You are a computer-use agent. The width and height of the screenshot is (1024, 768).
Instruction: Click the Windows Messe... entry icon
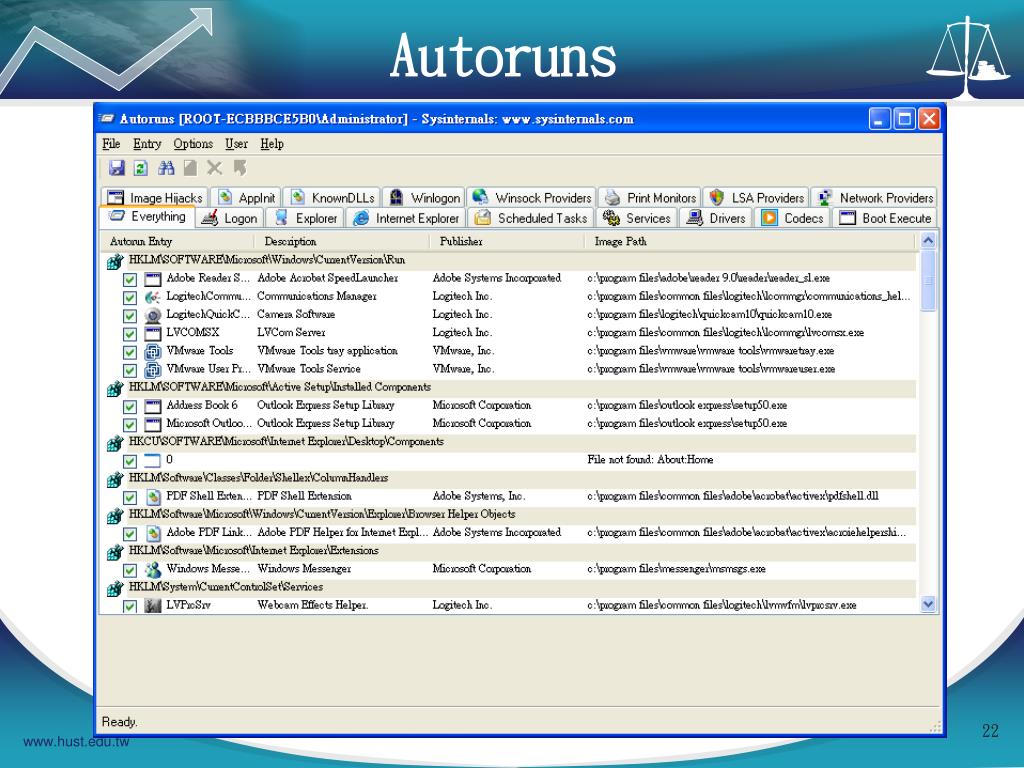tap(153, 570)
